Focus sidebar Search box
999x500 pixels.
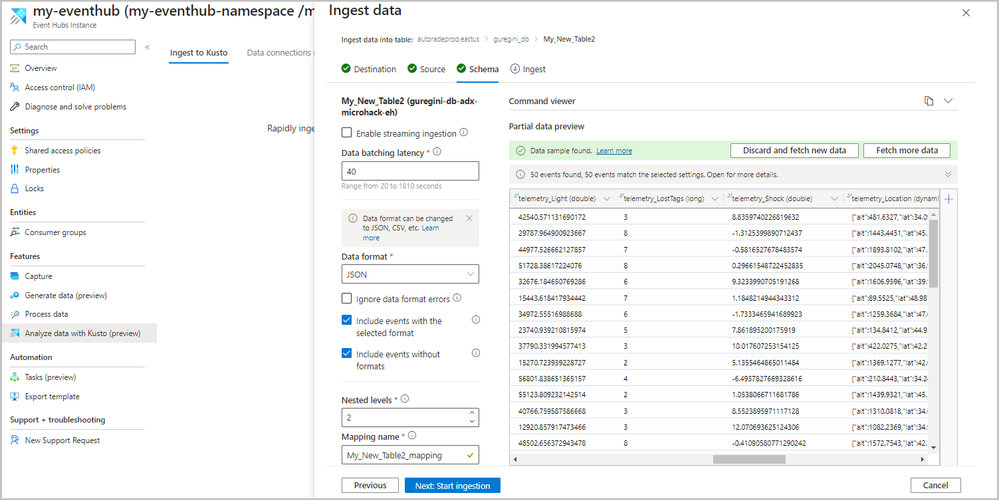tap(73, 47)
